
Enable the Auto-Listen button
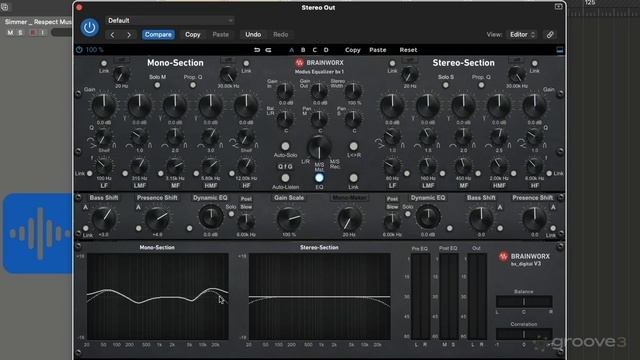tap(285, 178)
